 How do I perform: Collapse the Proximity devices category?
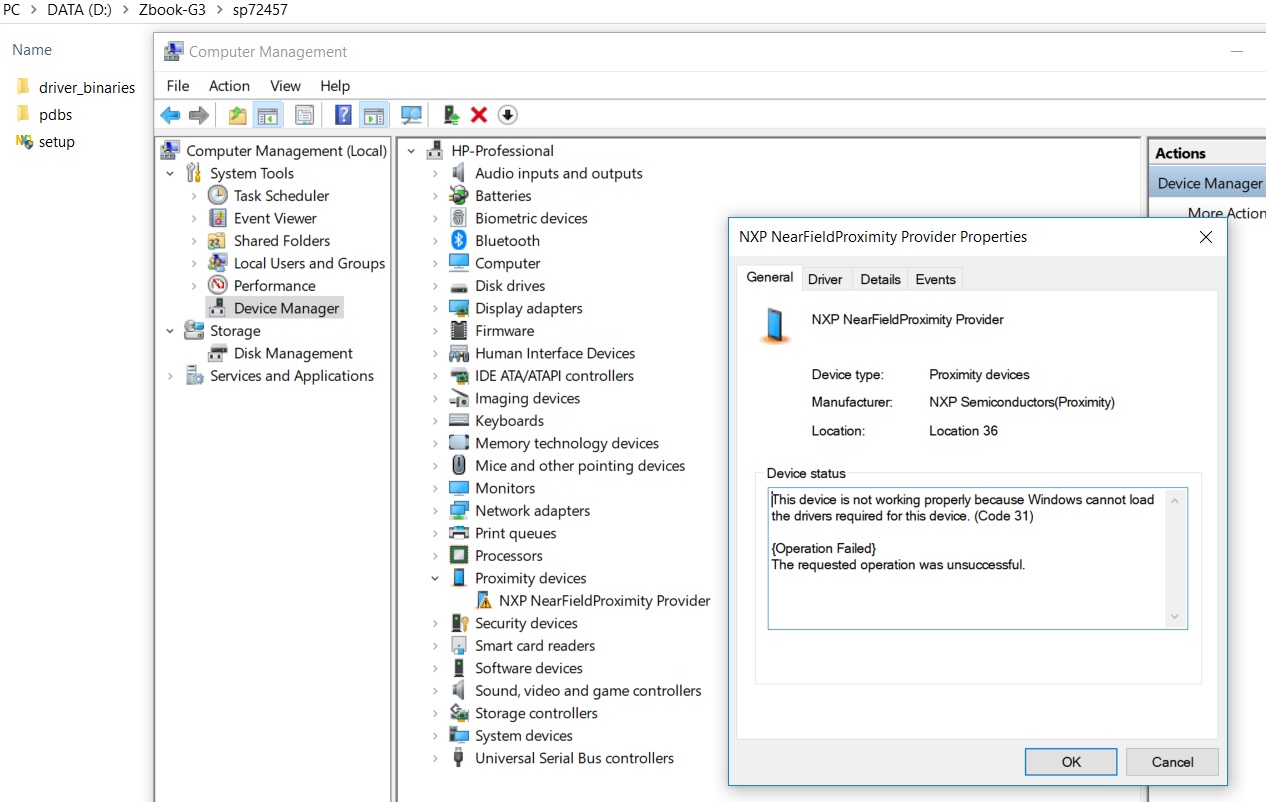point(435,578)
